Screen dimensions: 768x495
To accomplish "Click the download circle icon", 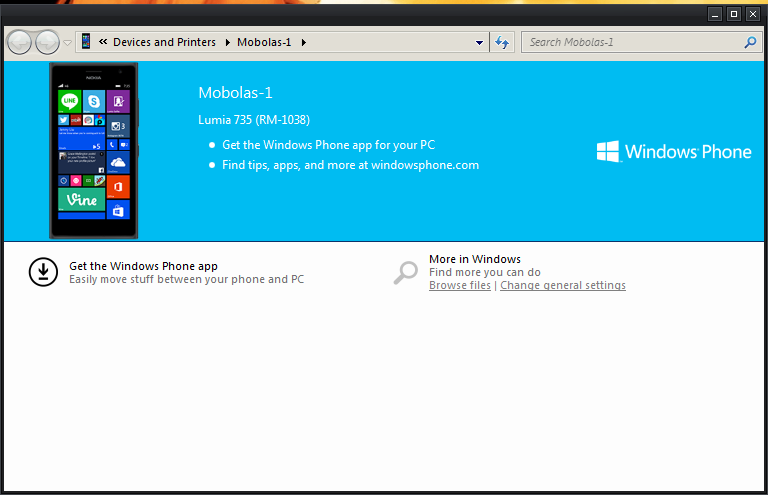I will pyautogui.click(x=43, y=272).
